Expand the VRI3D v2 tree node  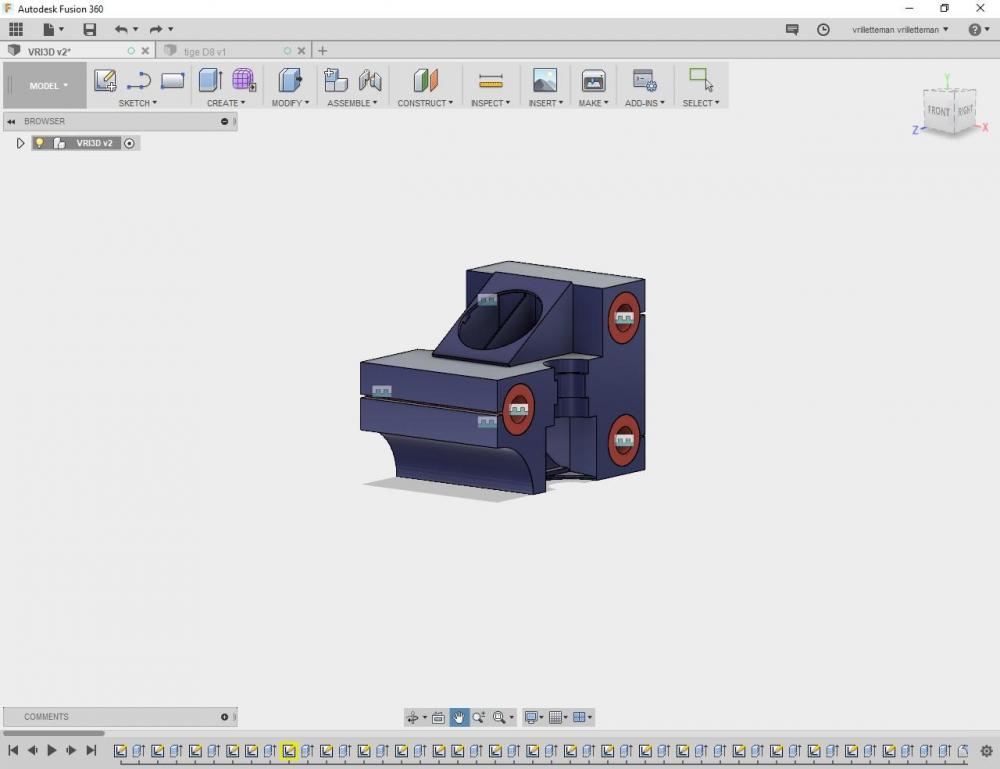(x=20, y=143)
